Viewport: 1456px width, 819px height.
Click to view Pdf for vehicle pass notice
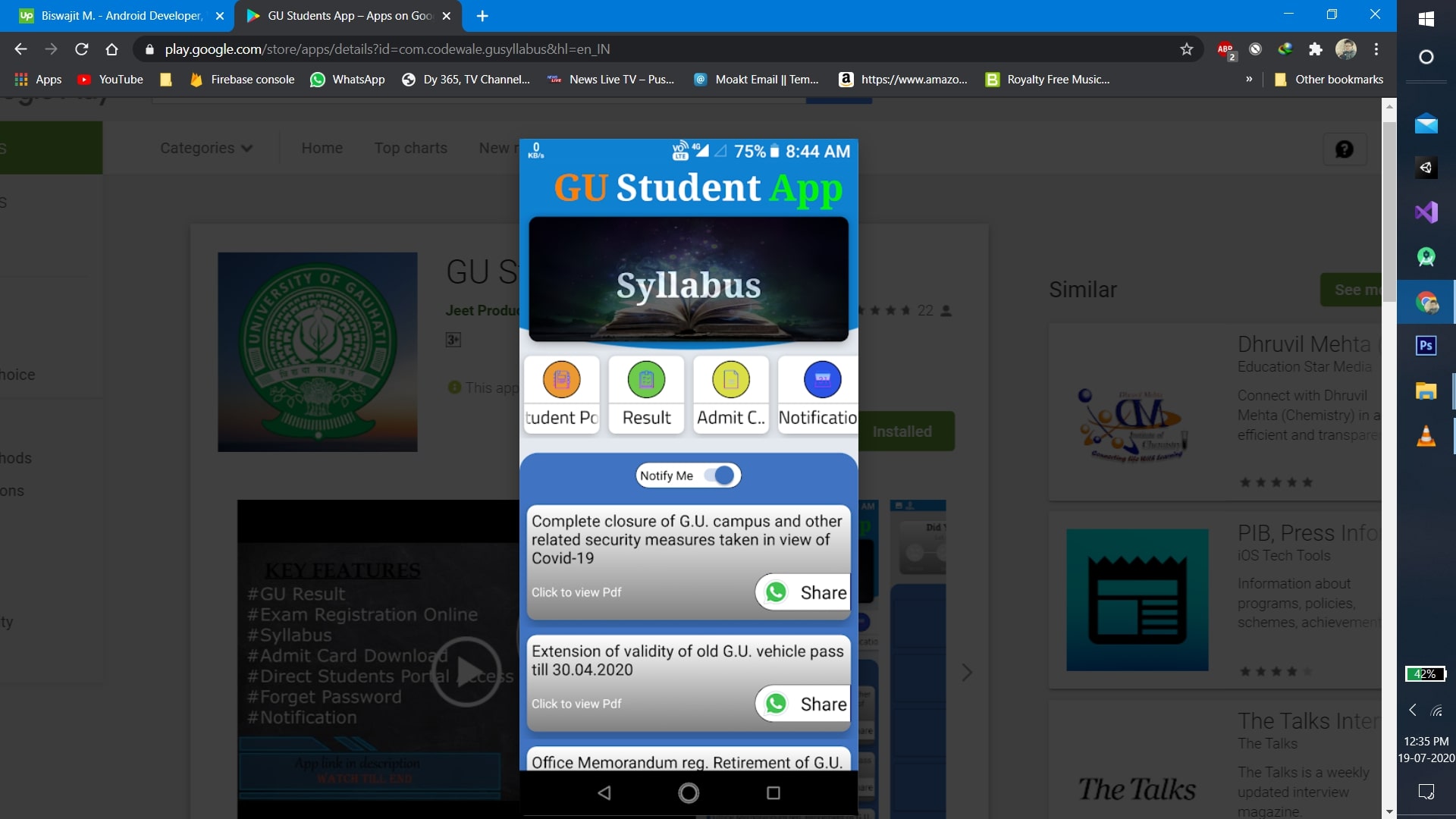576,704
